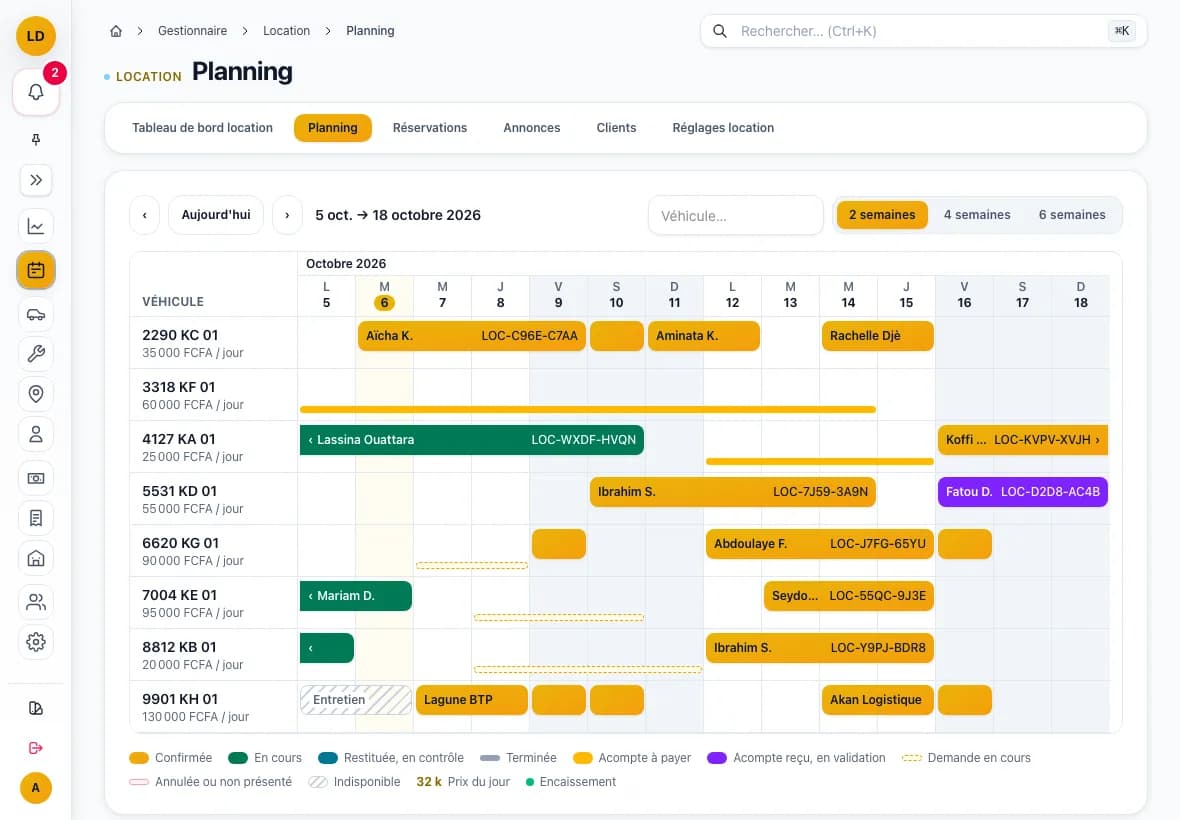The image size is (1180, 820).
Task: Switch to 4 semaines view
Action: click(977, 215)
